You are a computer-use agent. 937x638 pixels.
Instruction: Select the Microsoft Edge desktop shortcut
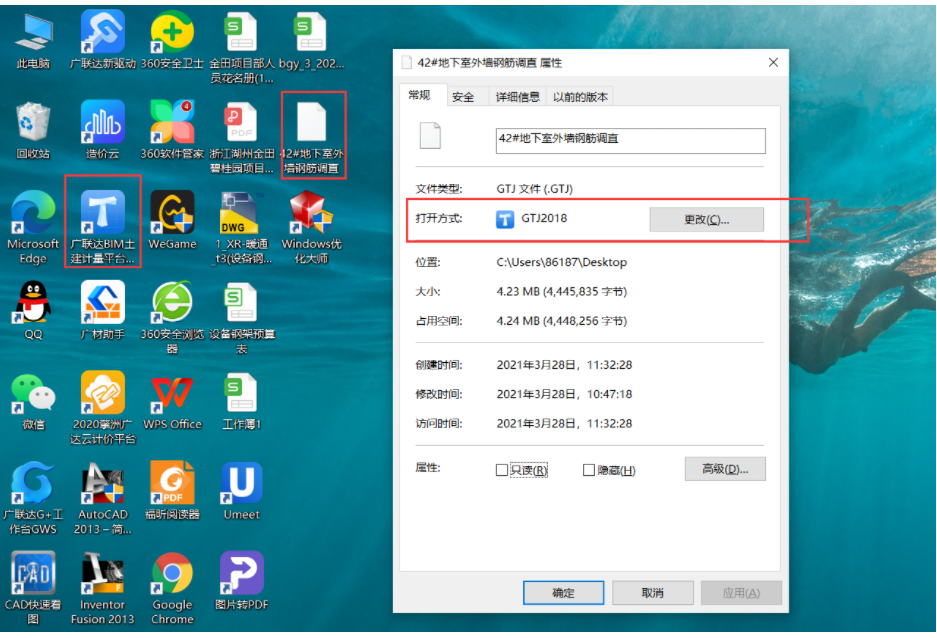click(33, 228)
